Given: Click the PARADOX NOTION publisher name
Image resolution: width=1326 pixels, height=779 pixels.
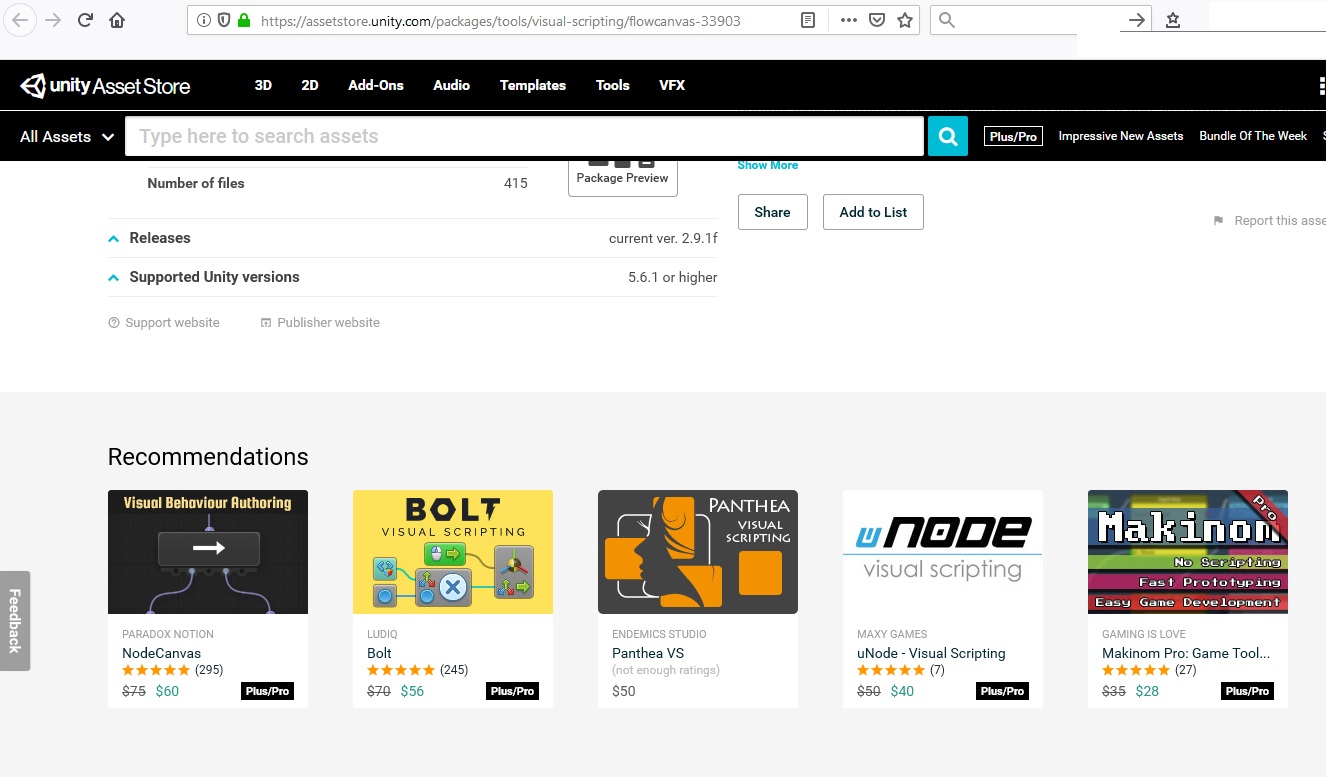Looking at the screenshot, I should [x=168, y=634].
